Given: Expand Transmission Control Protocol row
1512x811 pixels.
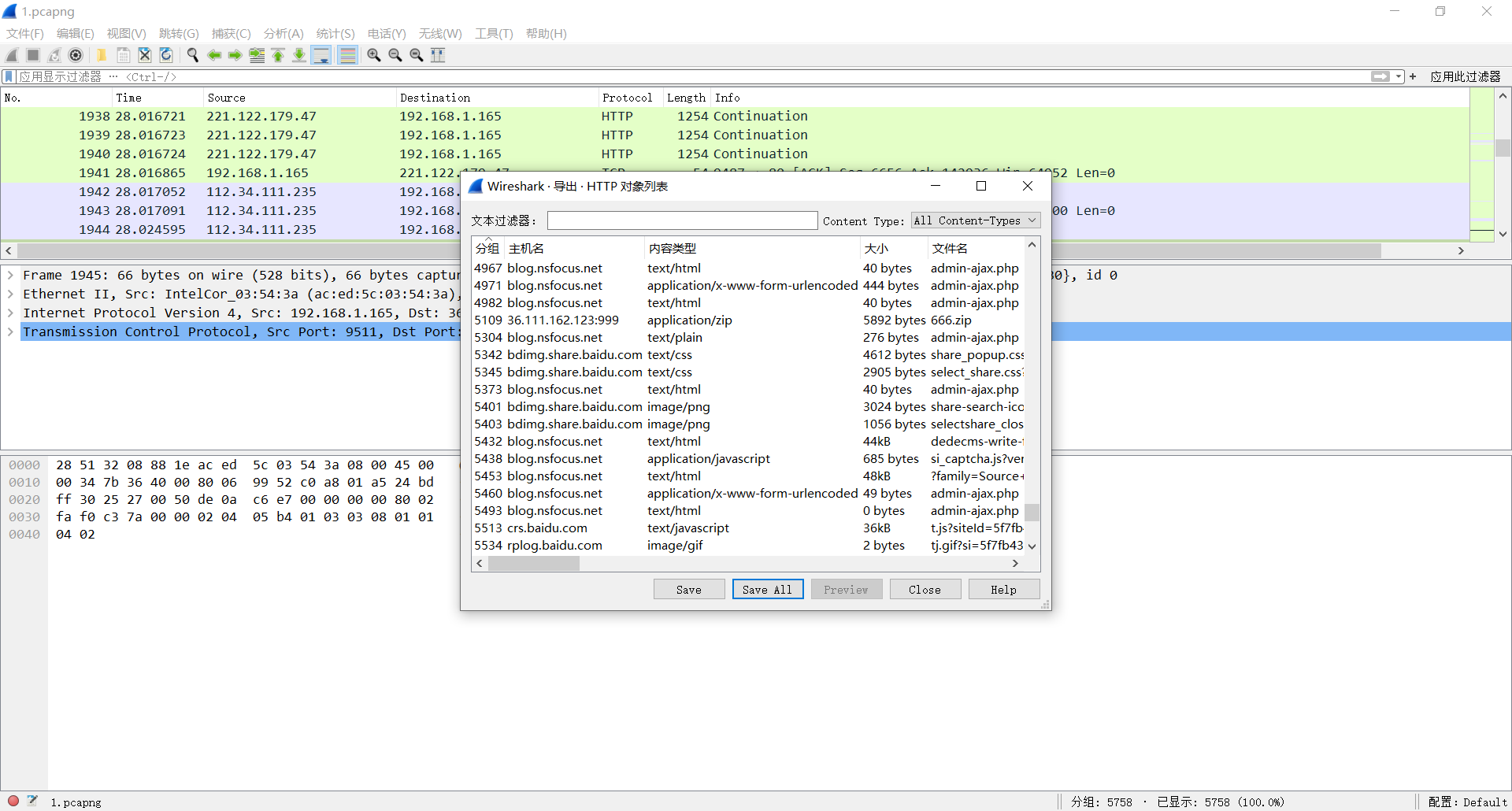Looking at the screenshot, I should click(x=10, y=331).
